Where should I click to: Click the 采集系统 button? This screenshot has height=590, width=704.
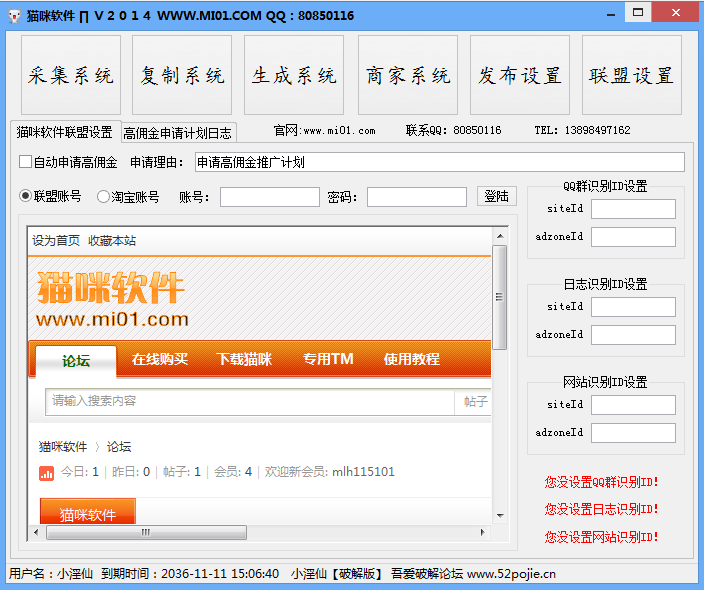(x=70, y=76)
